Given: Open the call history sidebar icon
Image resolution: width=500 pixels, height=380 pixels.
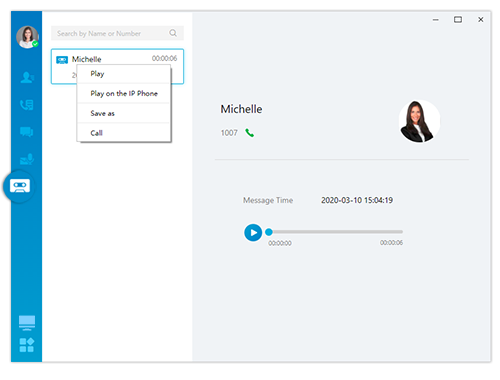Looking at the screenshot, I should point(27,105).
